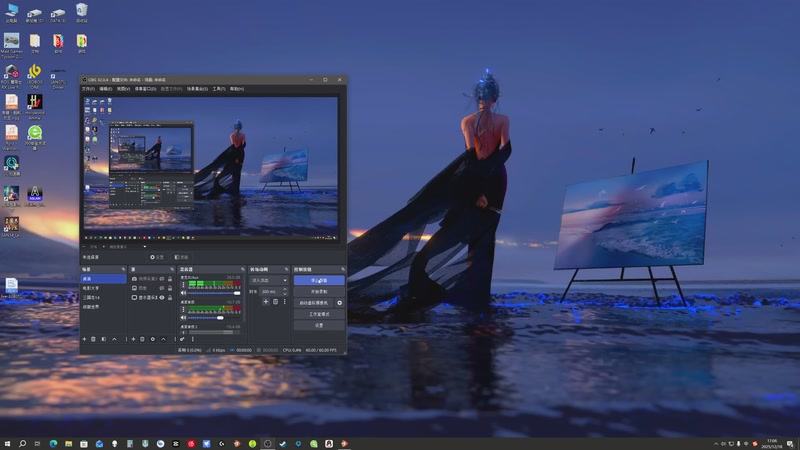
Task: Open source properties gear in Sources dock
Action: pyautogui.click(x=153, y=339)
